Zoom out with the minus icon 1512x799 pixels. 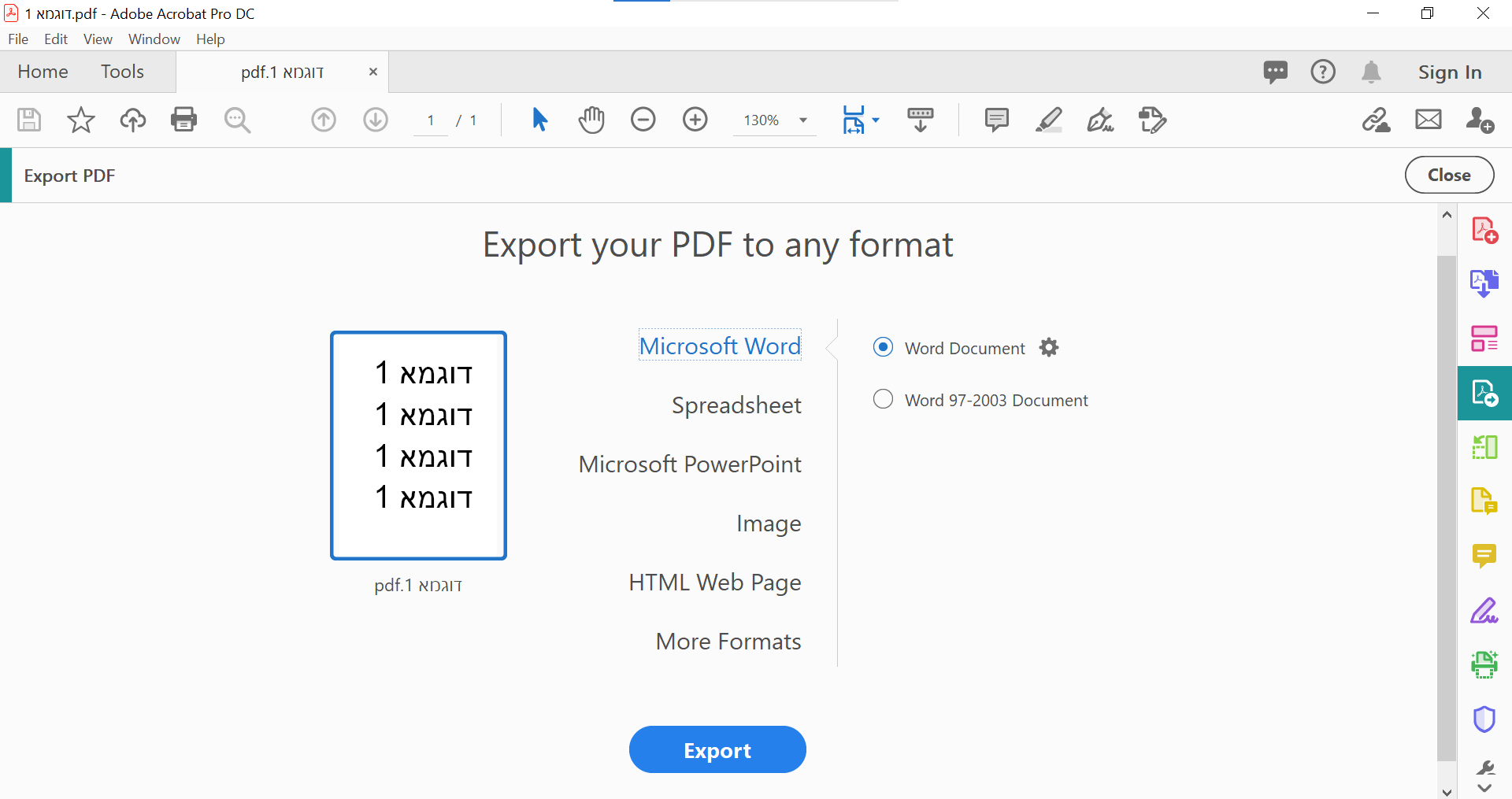coord(643,120)
